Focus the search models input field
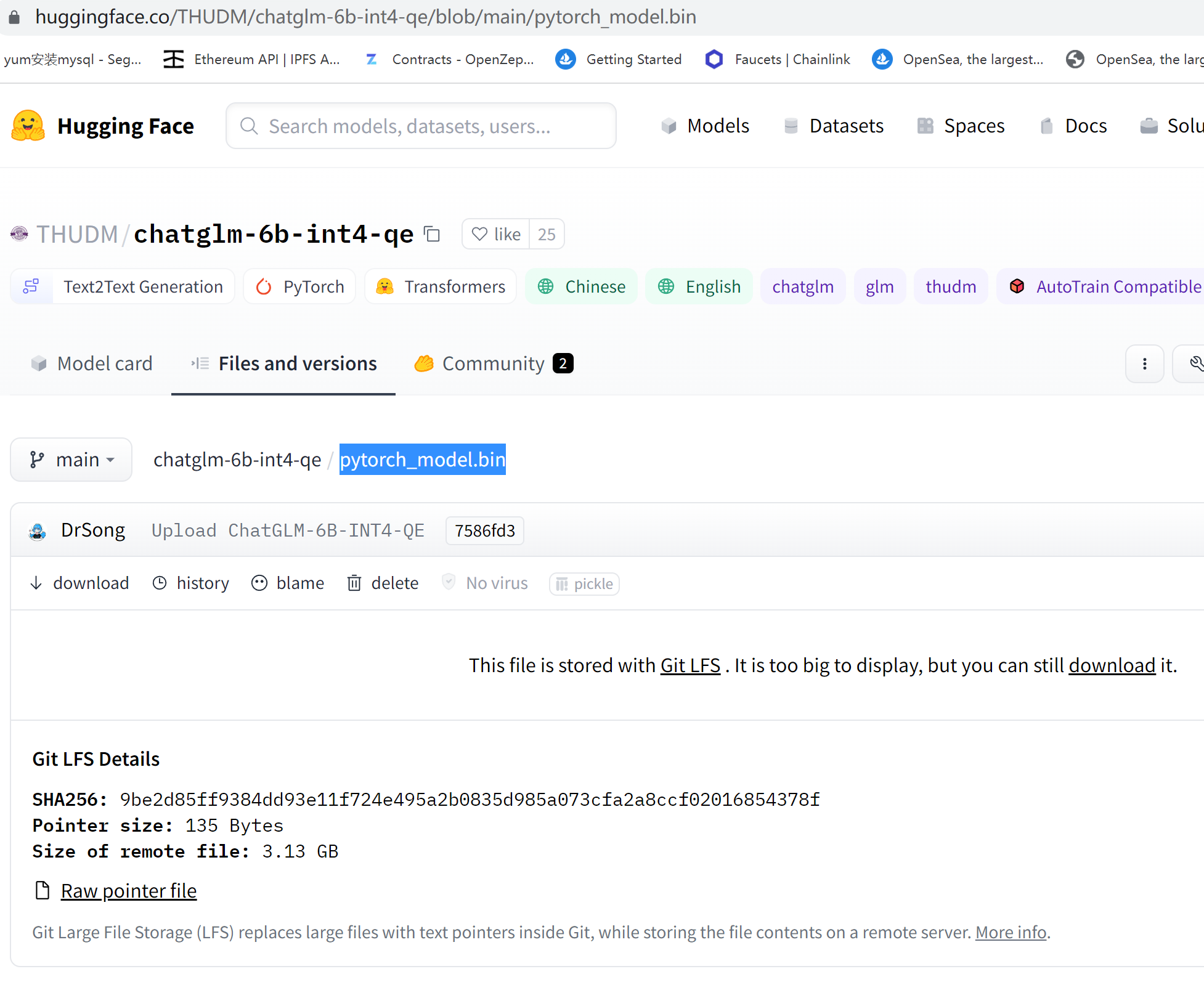 click(421, 126)
